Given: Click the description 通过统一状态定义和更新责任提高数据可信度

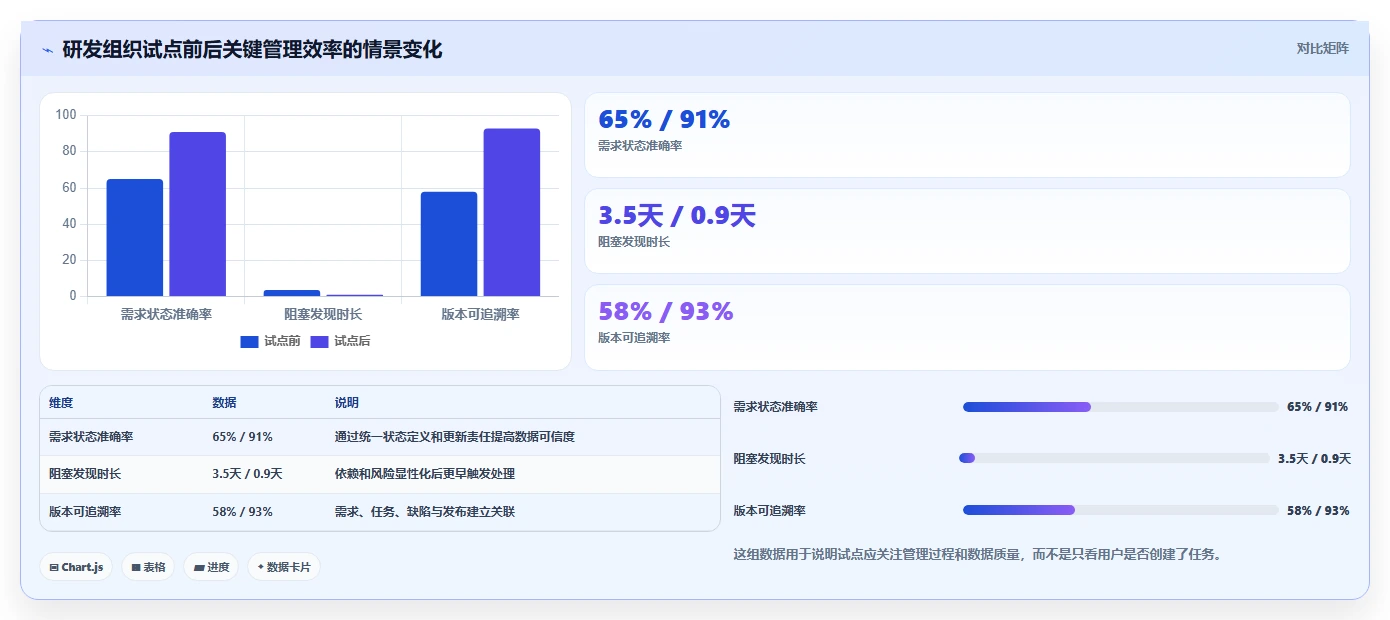Looking at the screenshot, I should point(454,437).
